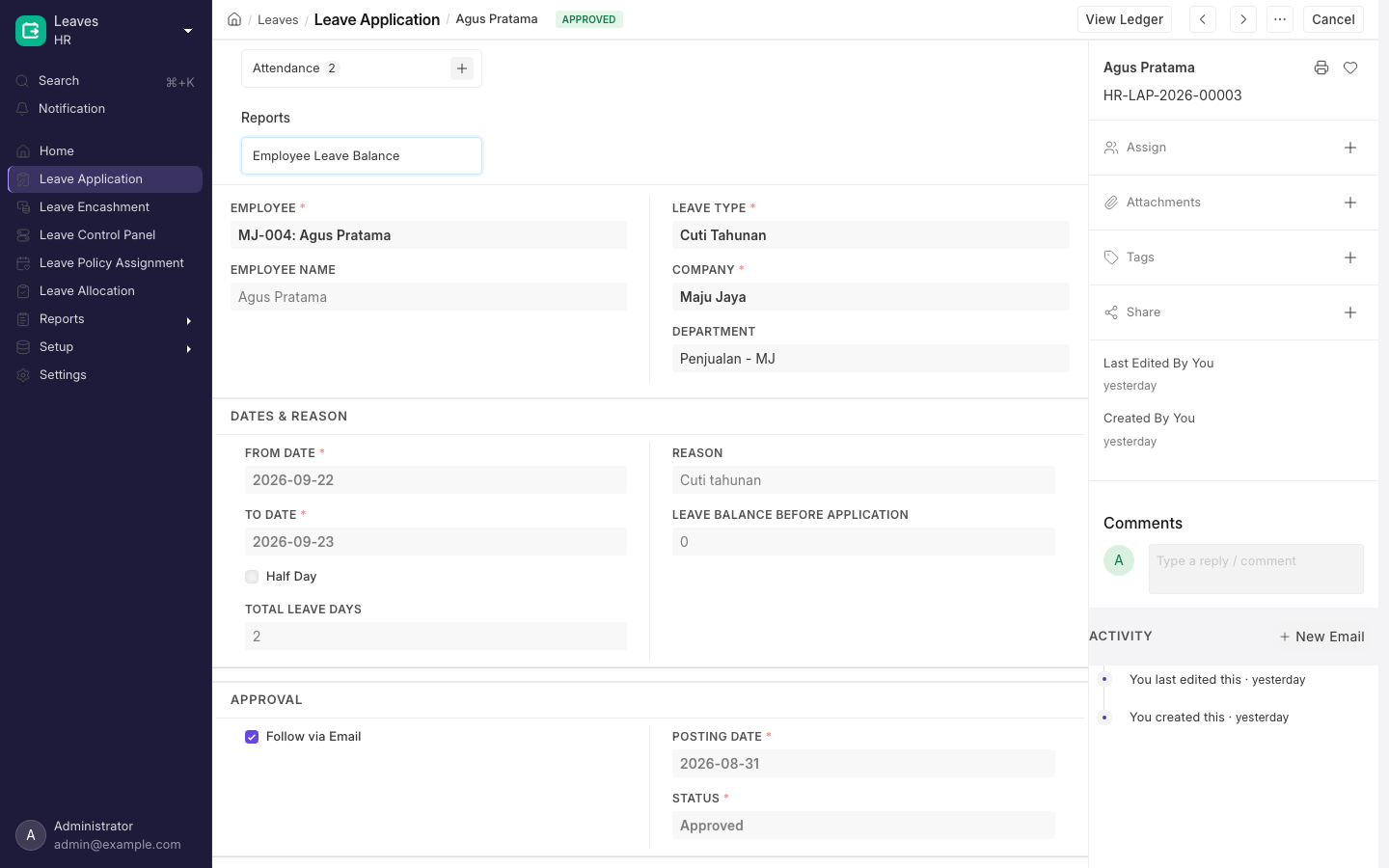Image resolution: width=1389 pixels, height=868 pixels.
Task: Click the From Date field
Action: tap(436, 480)
